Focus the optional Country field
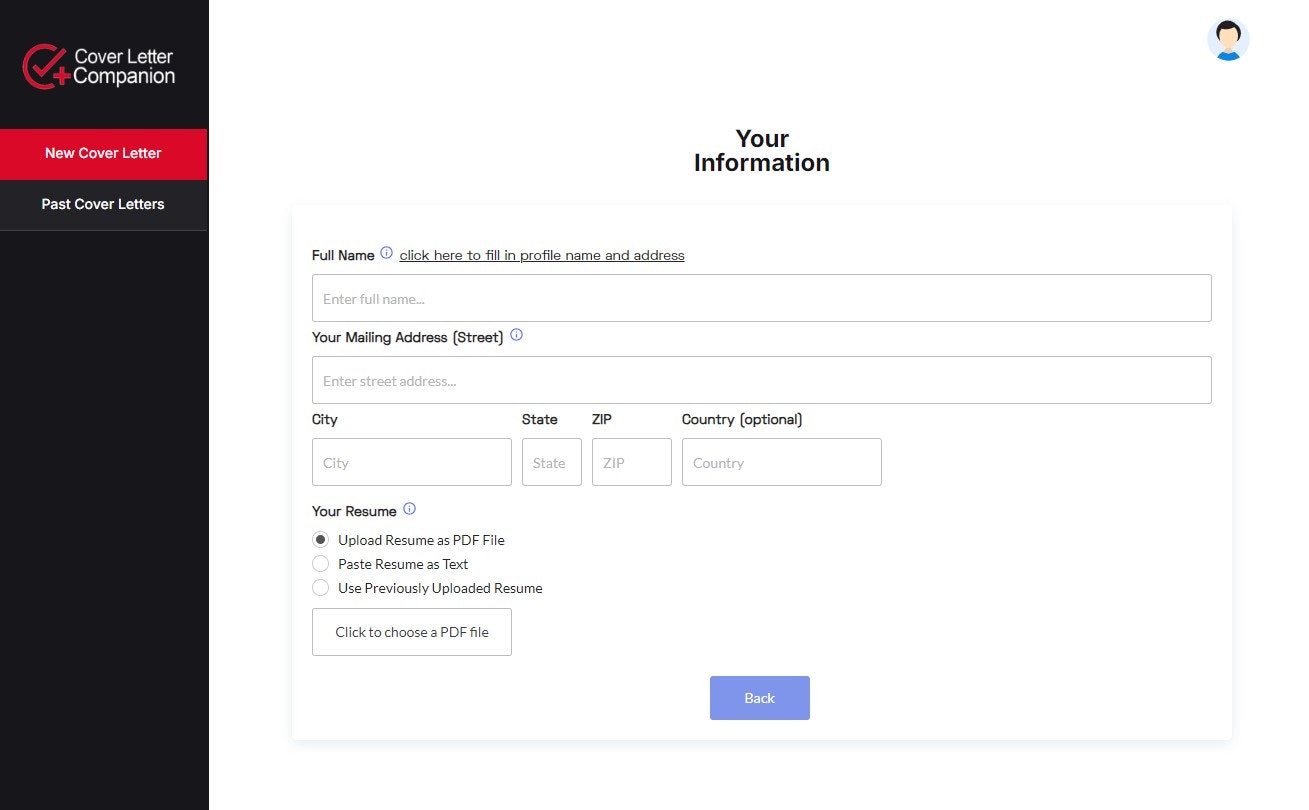Viewport: 1309px width, 810px height. (781, 462)
